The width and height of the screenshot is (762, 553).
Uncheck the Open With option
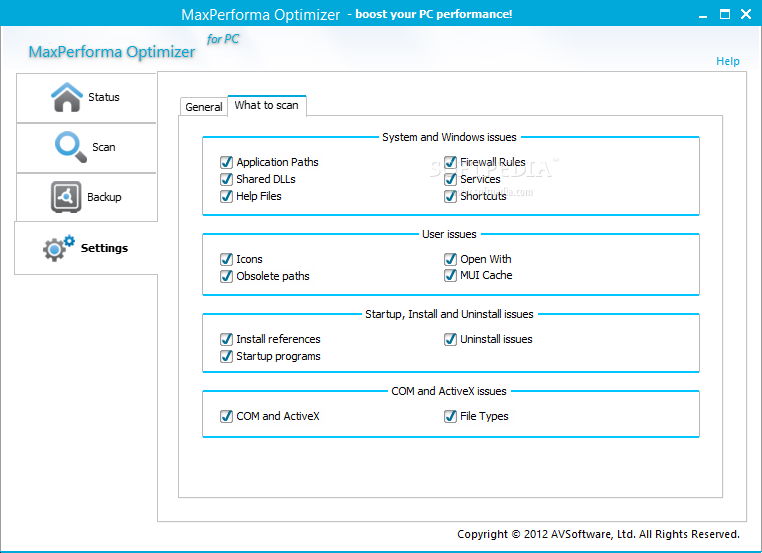tap(450, 259)
